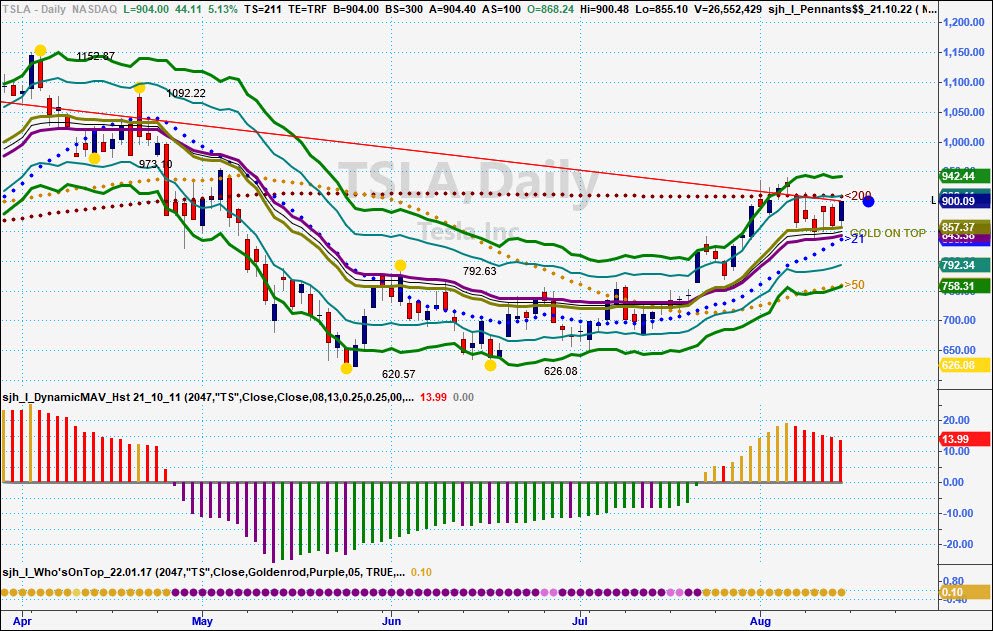The image size is (993, 631).
Task: Click the 1,200.00 price axis label
Action: click(964, 22)
